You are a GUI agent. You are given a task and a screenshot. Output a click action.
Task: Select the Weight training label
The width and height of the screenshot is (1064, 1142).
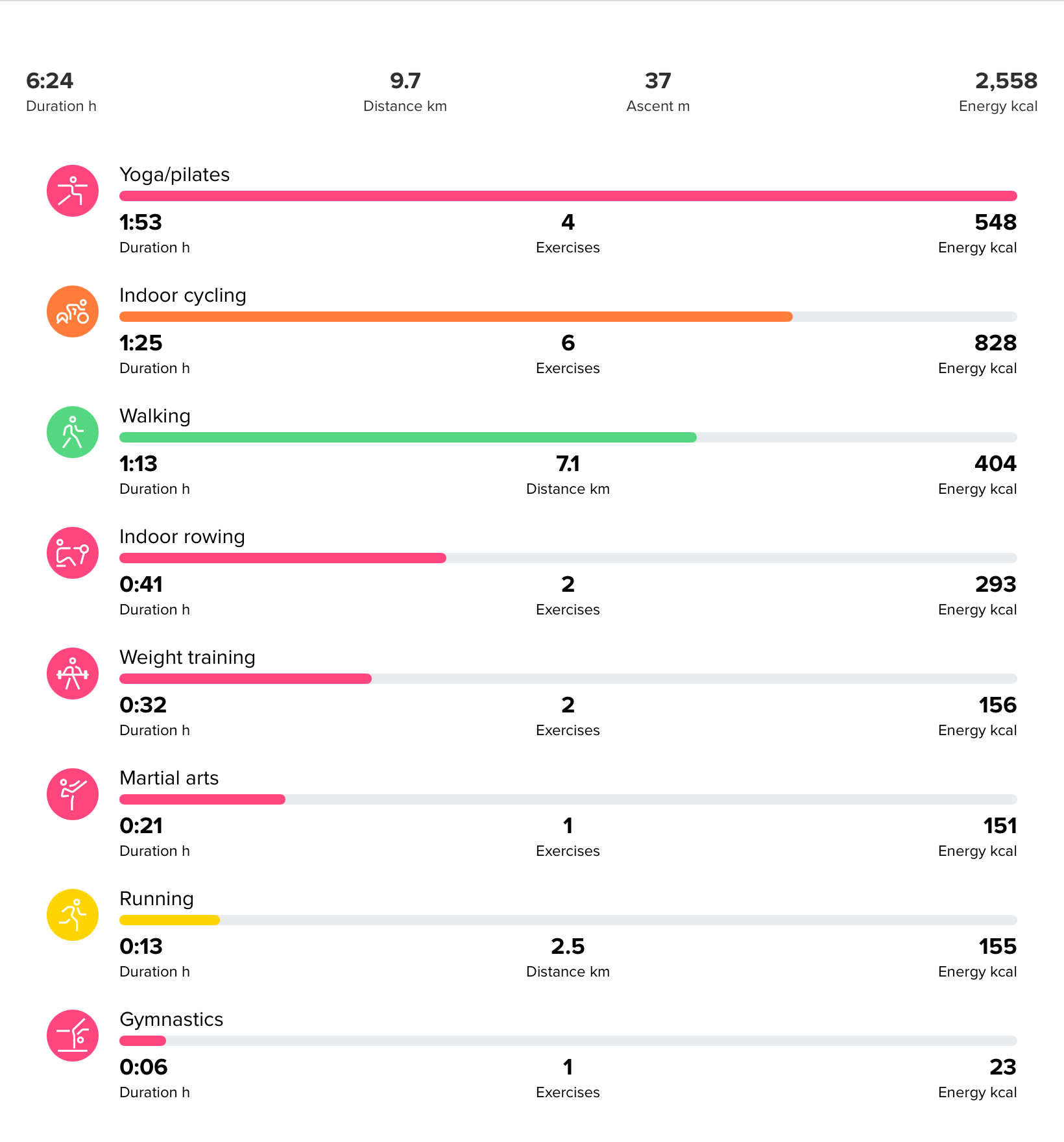pyautogui.click(x=187, y=658)
